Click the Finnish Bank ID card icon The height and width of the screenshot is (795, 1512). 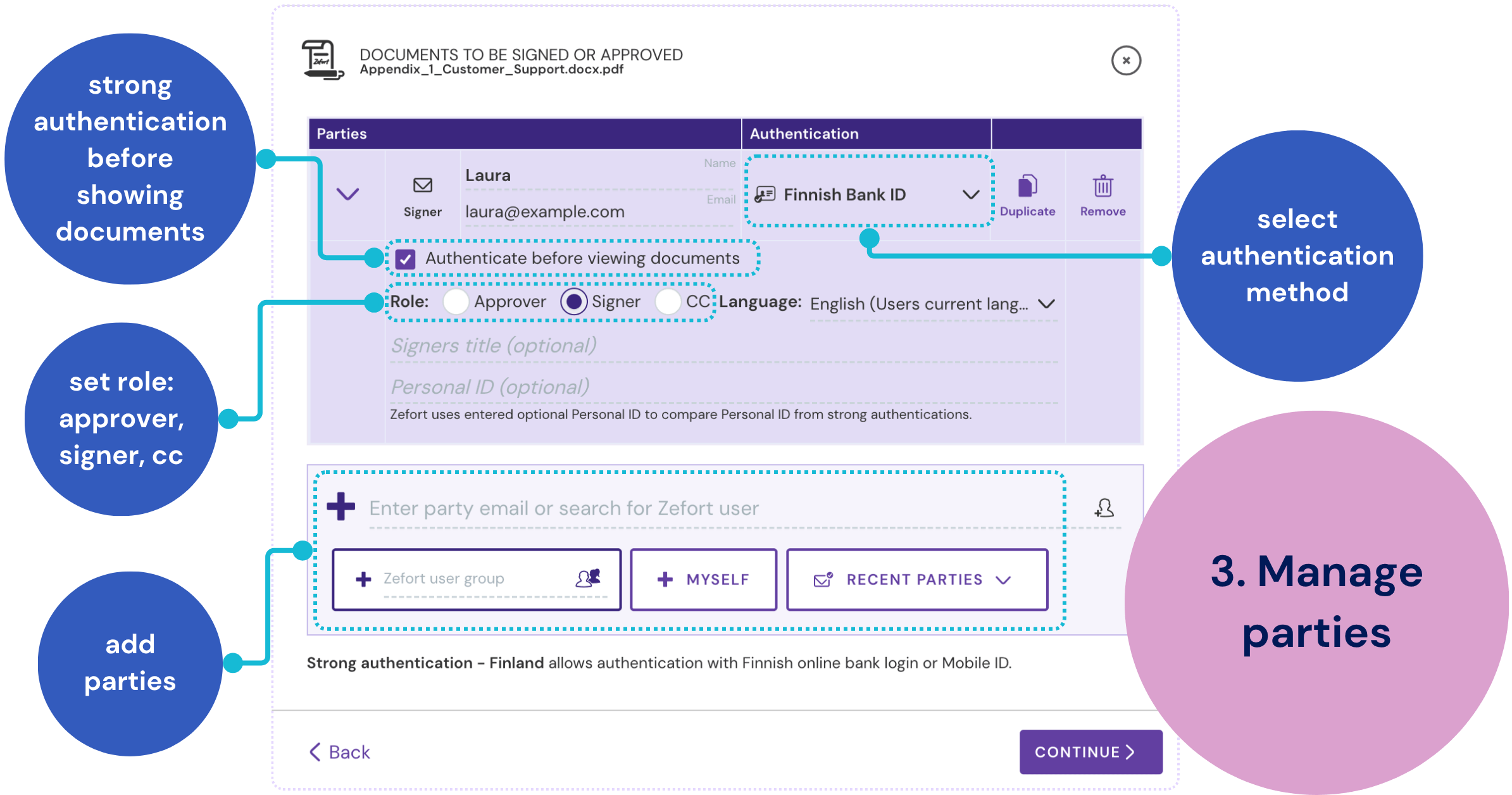click(x=765, y=194)
